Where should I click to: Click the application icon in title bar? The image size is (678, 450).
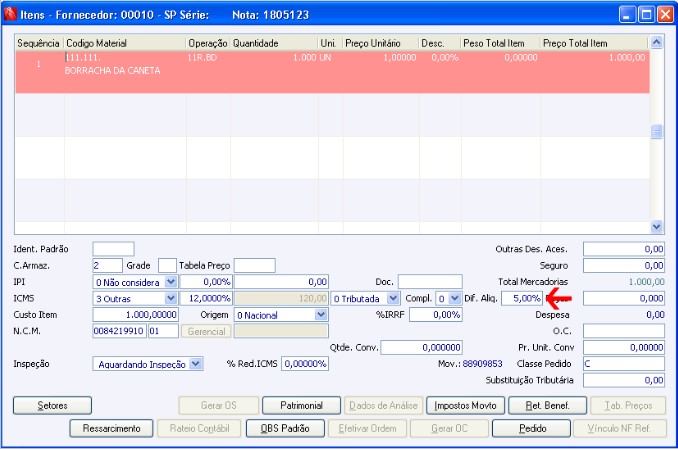[x=10, y=14]
